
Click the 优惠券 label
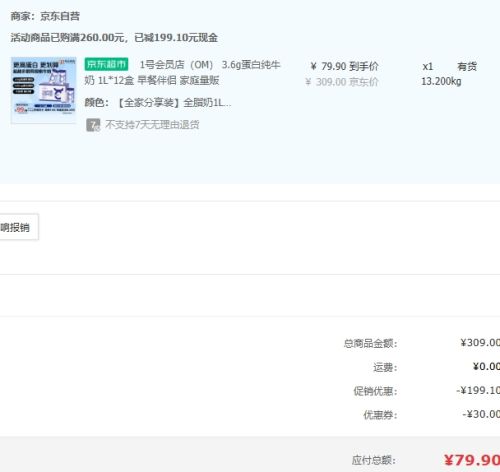pos(380,415)
